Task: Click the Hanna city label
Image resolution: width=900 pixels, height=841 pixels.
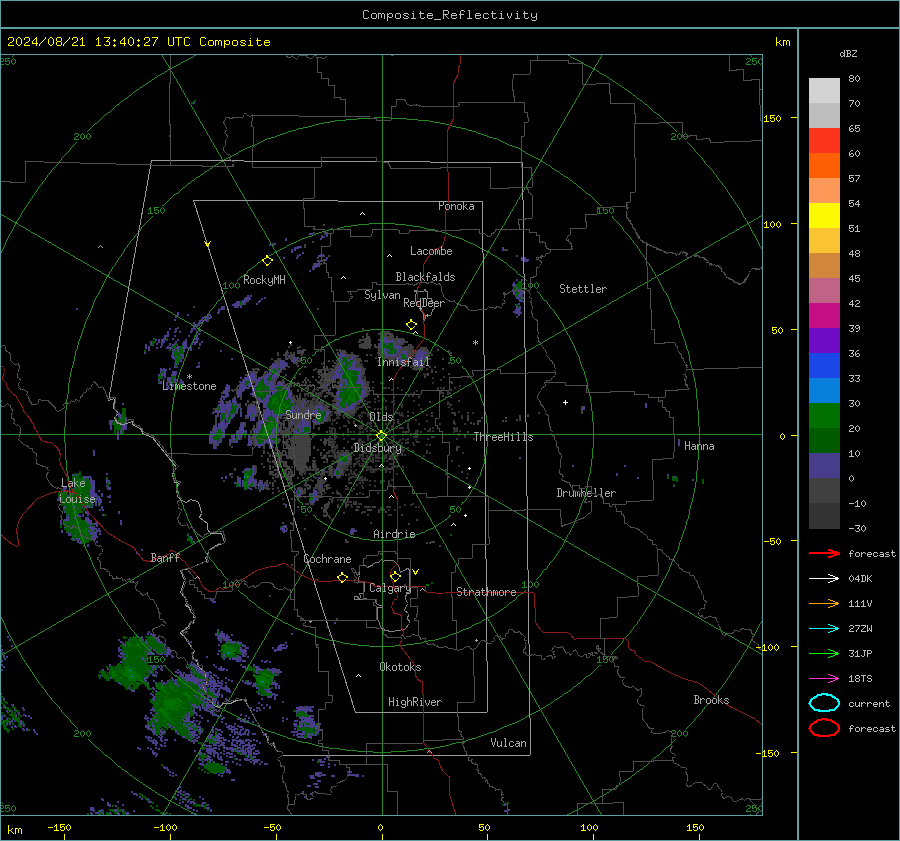Action: click(699, 446)
